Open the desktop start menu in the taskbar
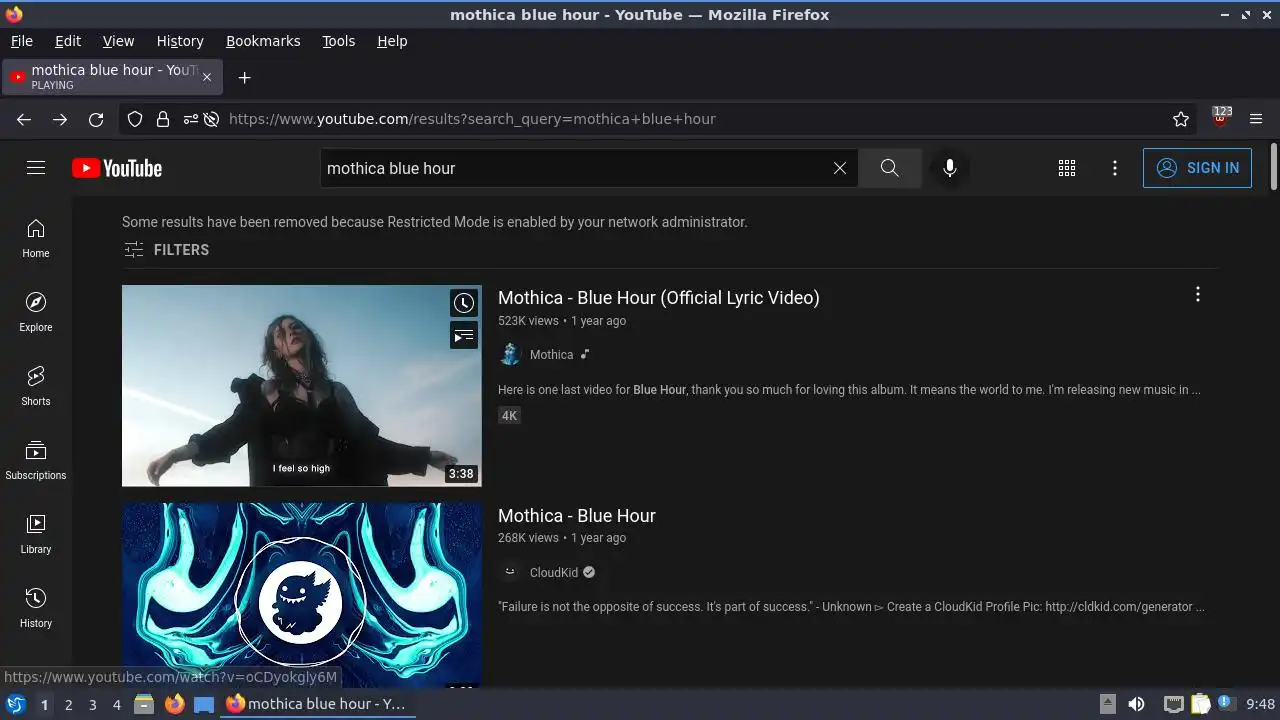Image resolution: width=1280 pixels, height=720 pixels. click(x=15, y=704)
